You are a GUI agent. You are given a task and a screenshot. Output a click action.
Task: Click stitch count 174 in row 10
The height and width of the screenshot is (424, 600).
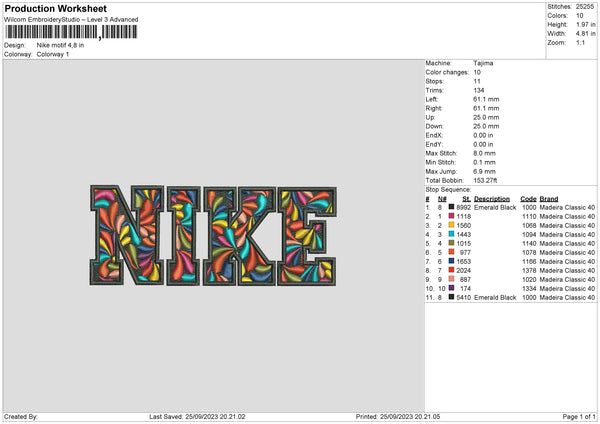(465, 289)
